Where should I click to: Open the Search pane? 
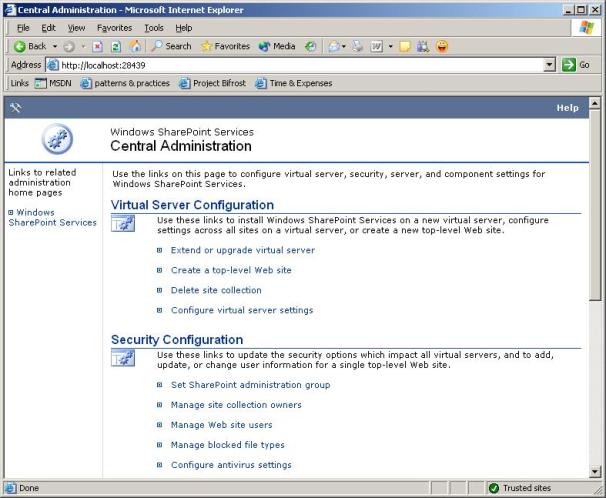172,46
